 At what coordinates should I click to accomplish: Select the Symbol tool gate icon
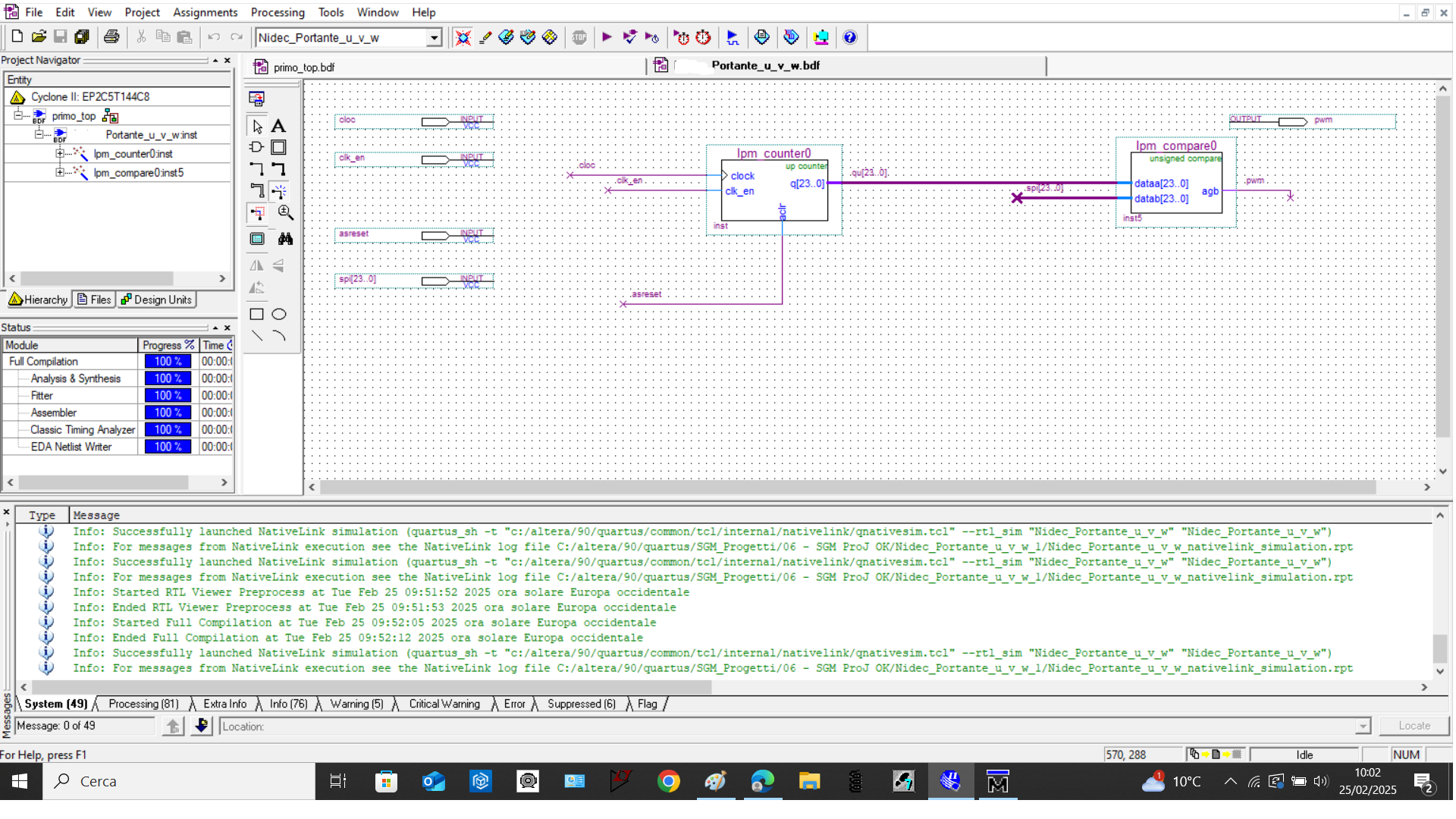256,147
